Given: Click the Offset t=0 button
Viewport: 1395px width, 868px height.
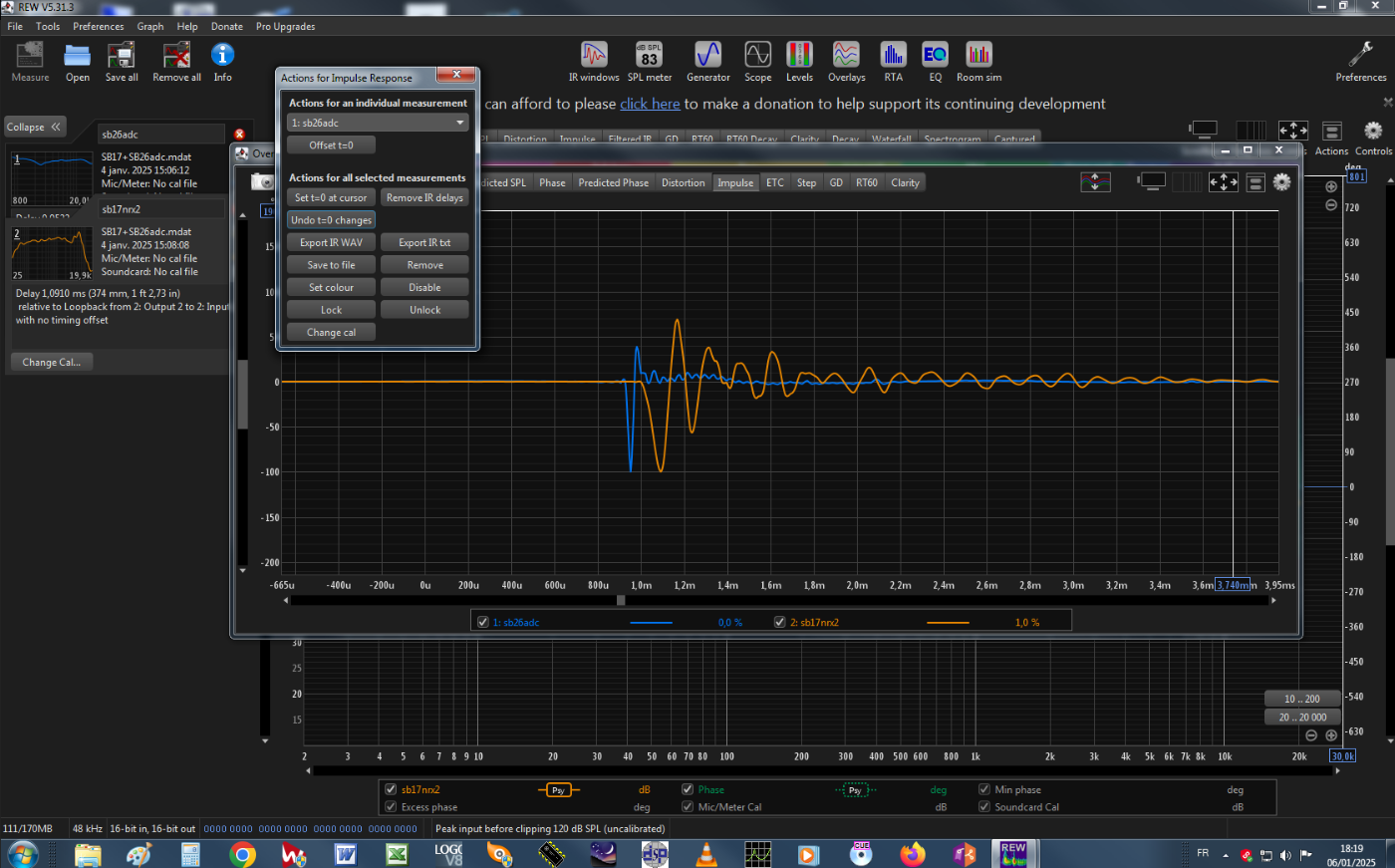Looking at the screenshot, I should [331, 145].
